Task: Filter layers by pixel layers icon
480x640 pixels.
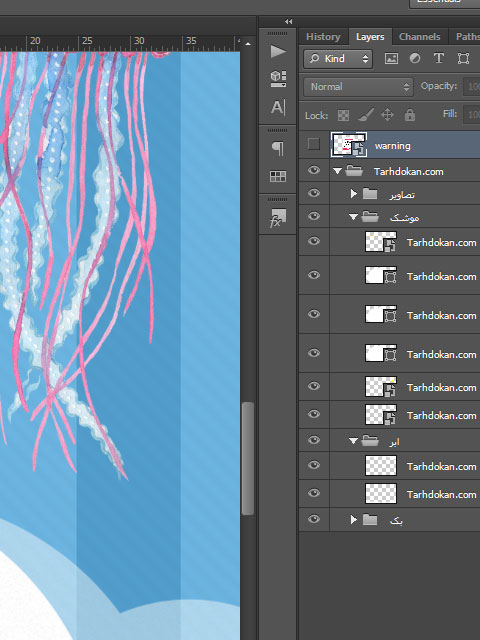Action: click(391, 58)
